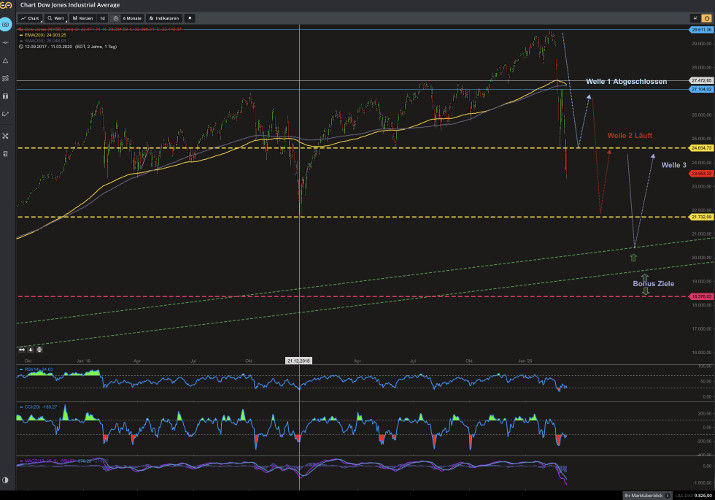
Task: Select the EMA(200) yellow legend entry
Action: pyautogui.click(x=43, y=35)
